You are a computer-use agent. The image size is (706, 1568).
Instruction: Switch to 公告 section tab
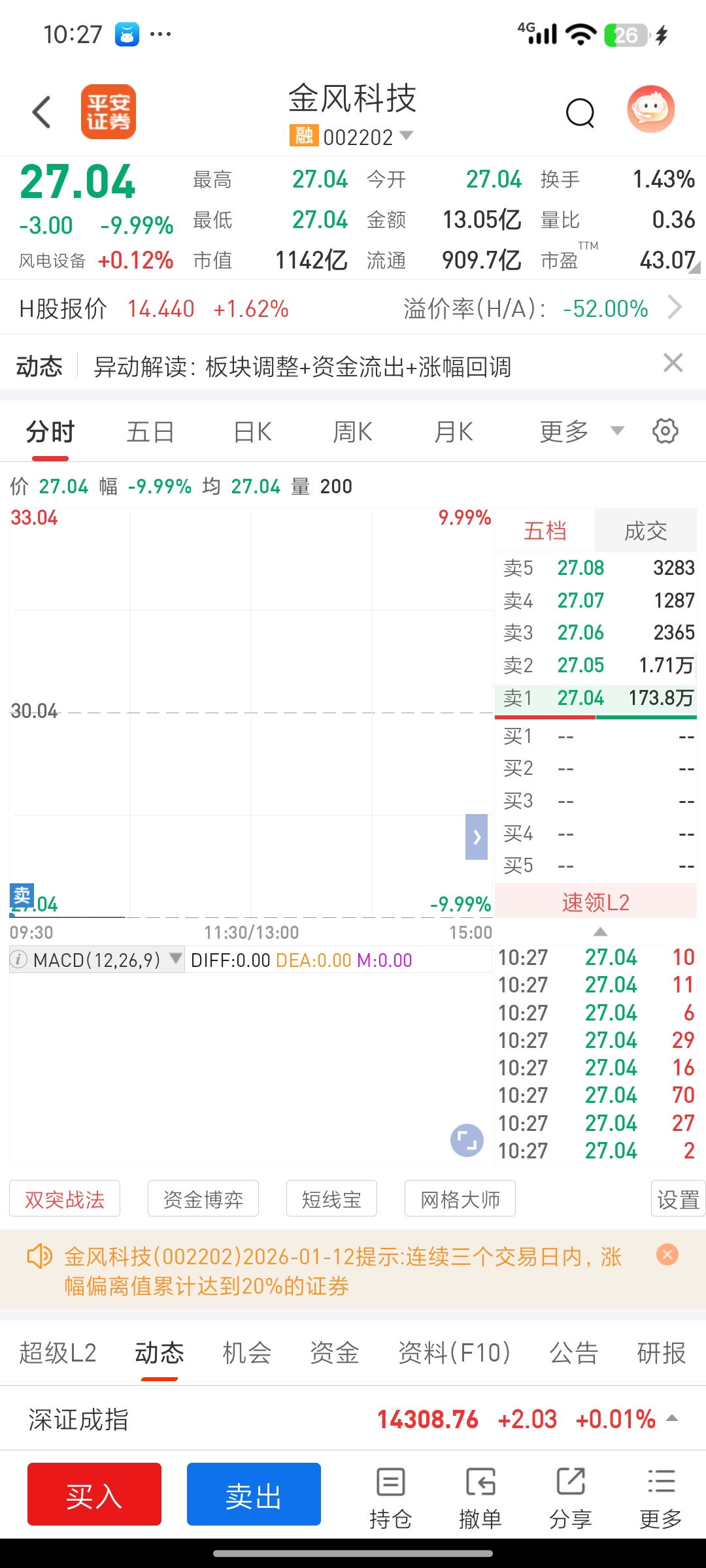click(574, 1352)
